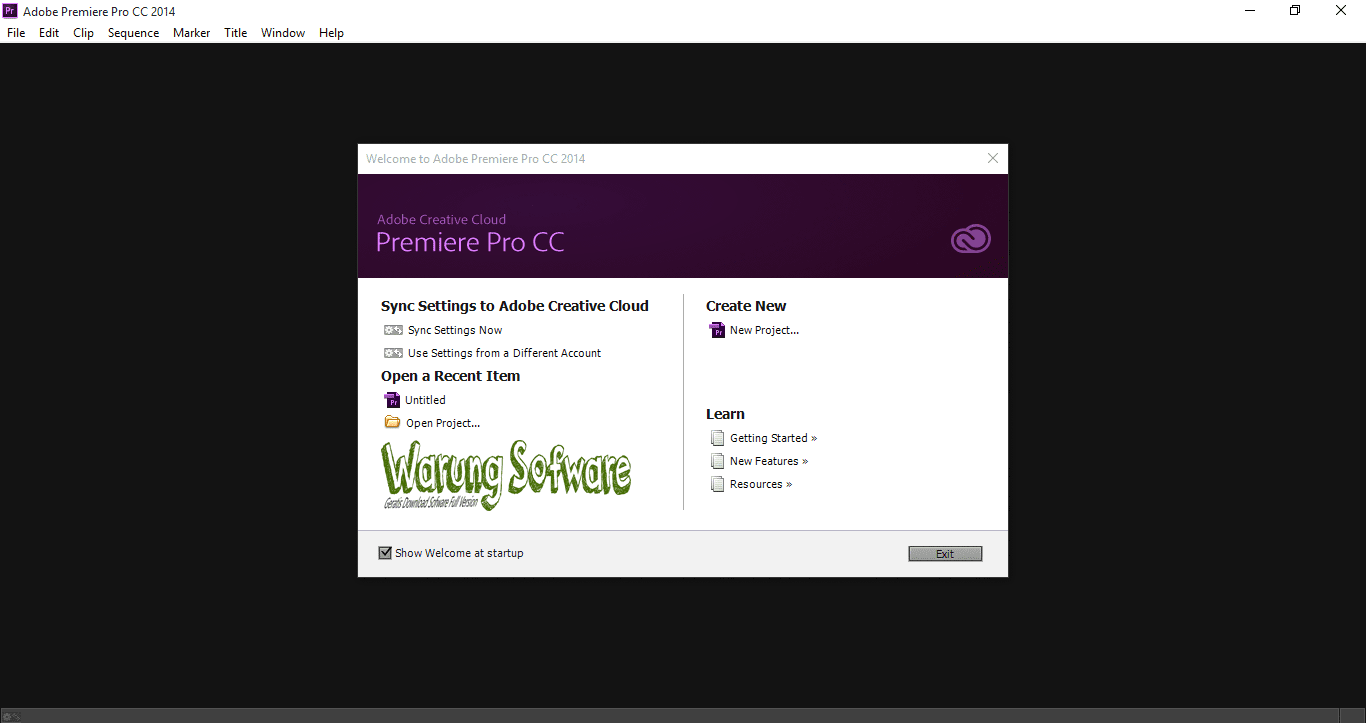Click the Open Project folder icon

click(392, 422)
